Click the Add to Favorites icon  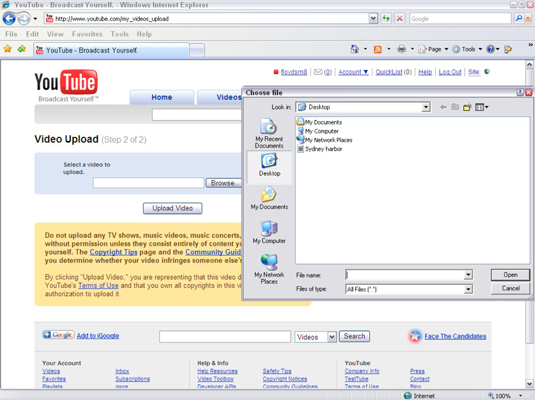pyautogui.click(x=22, y=49)
